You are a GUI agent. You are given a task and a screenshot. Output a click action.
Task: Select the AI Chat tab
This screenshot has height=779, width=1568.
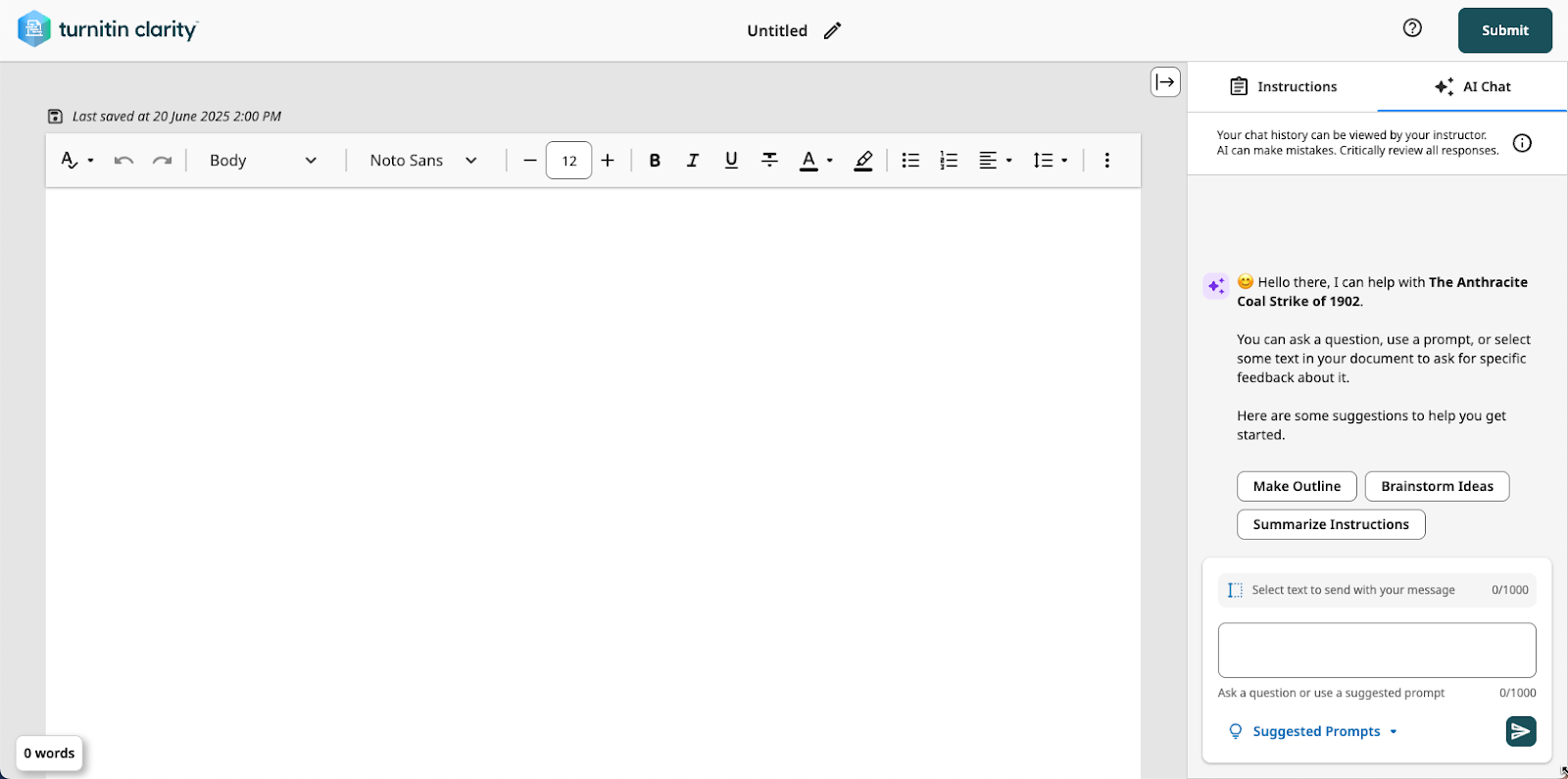point(1472,86)
